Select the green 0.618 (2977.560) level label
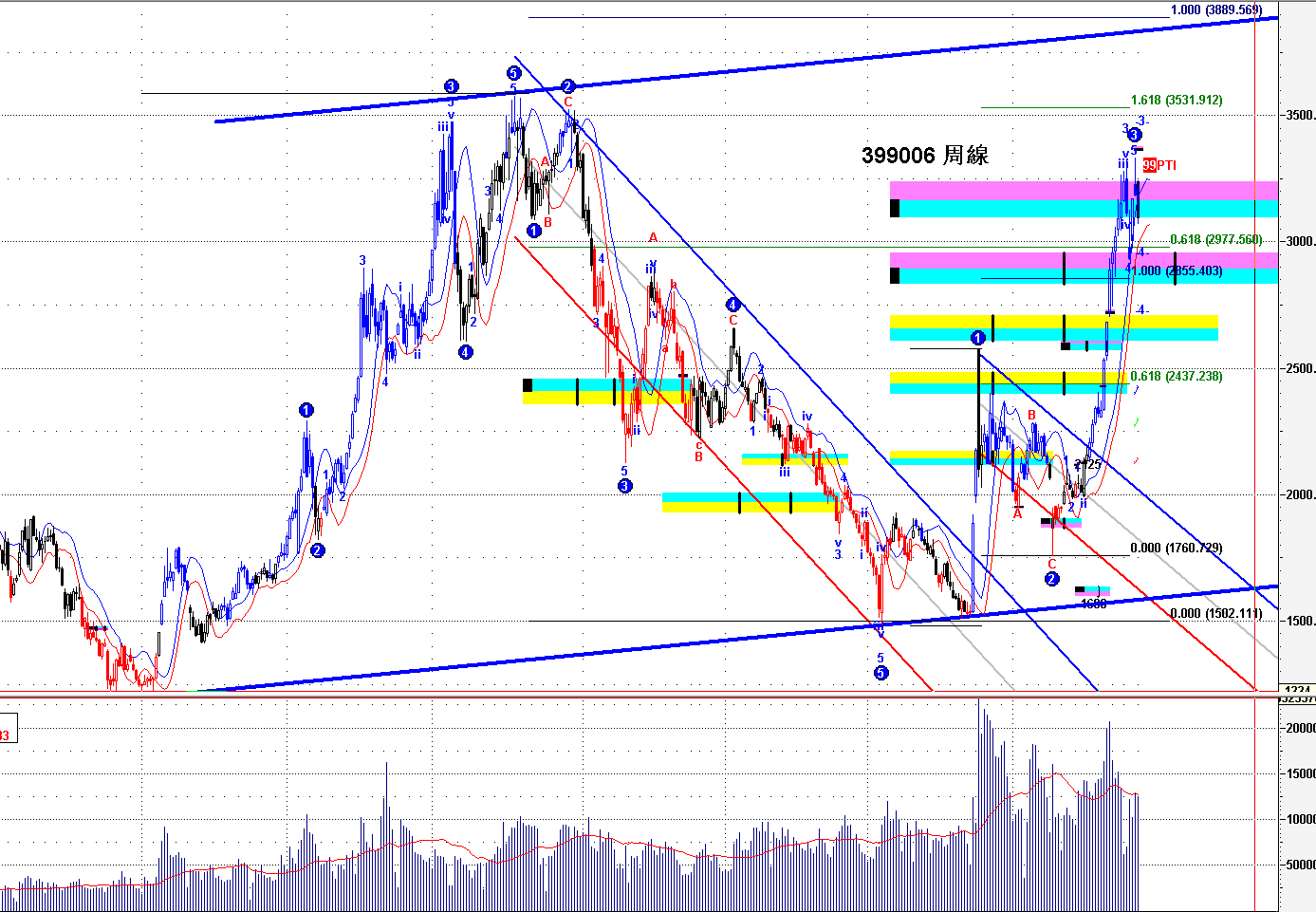Image resolution: width=1316 pixels, height=912 pixels. click(x=1215, y=240)
